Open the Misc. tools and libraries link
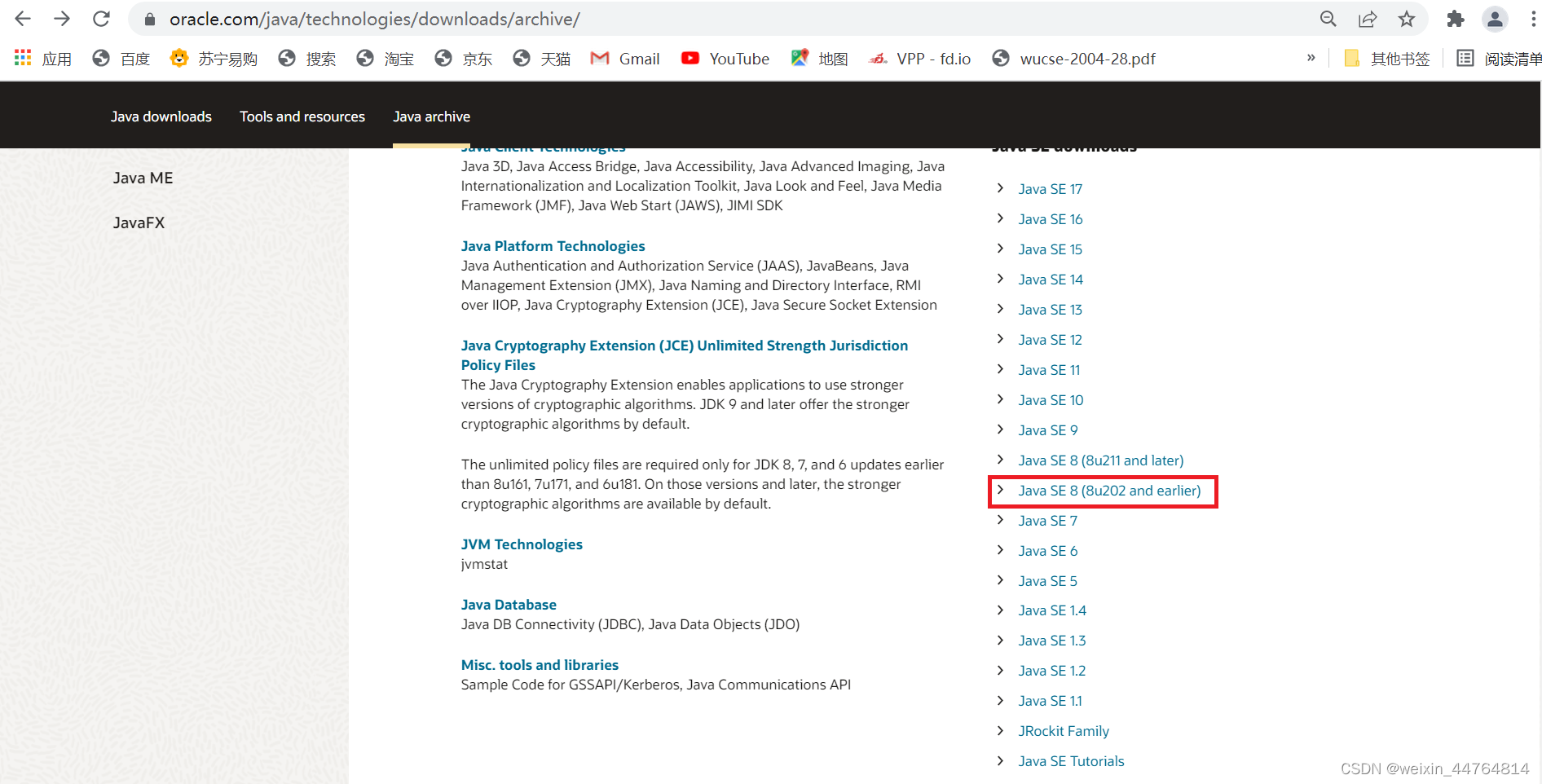1542x784 pixels. coord(540,665)
